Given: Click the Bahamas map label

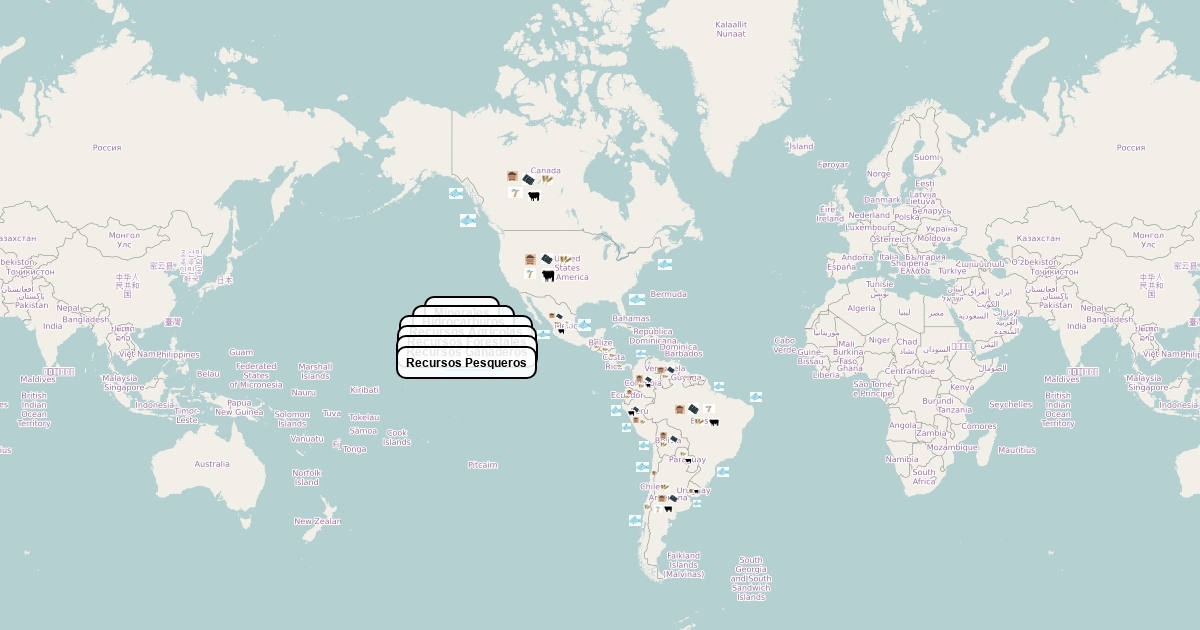Looking at the screenshot, I should (631, 318).
